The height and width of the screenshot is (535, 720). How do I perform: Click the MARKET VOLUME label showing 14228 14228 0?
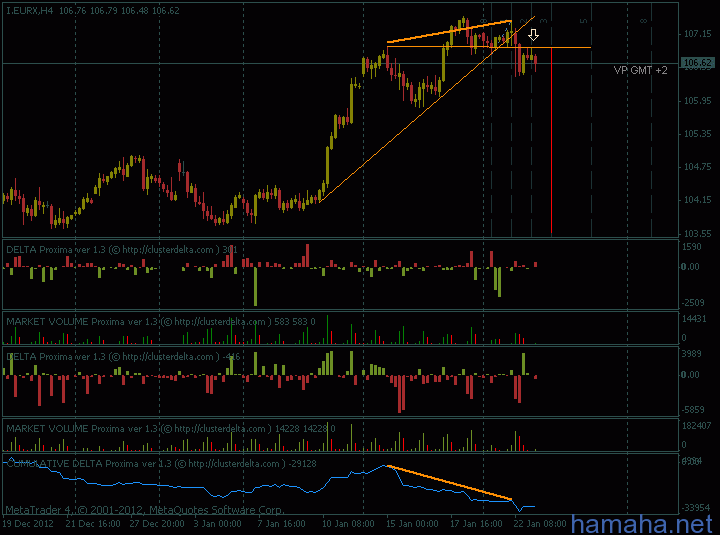click(170, 428)
